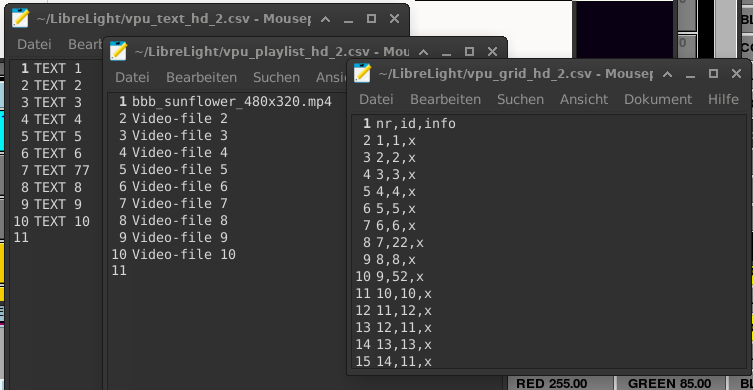Image resolution: width=753 pixels, height=390 pixels.
Task: Click the GREEN 85.00 value in background app
Action: pyautogui.click(x=669, y=384)
